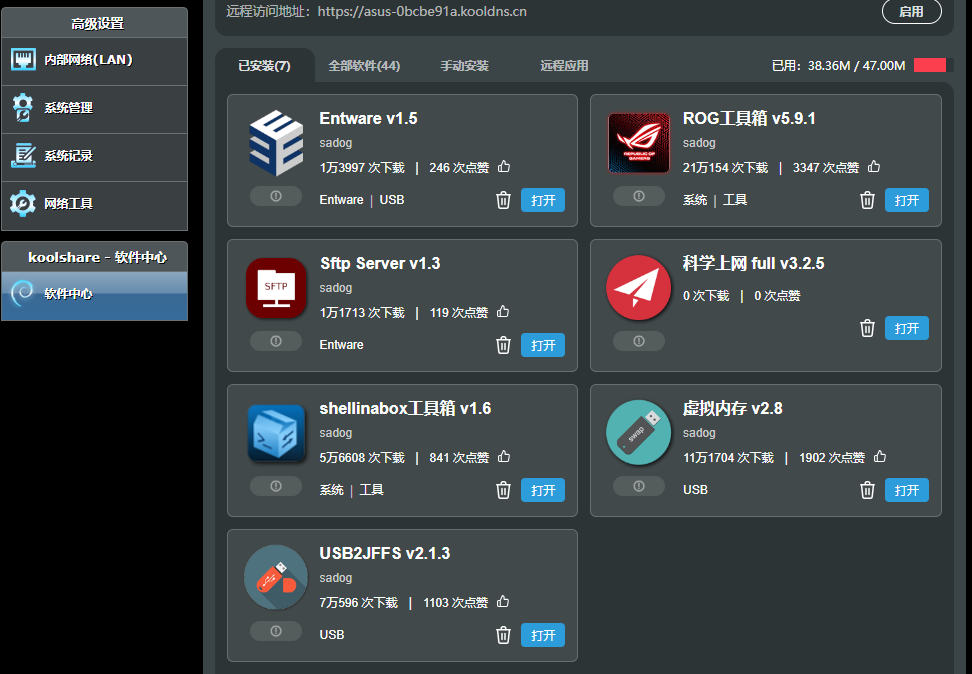Open shellinabox工具箱 with its 打开 button
The height and width of the screenshot is (674, 972).
(x=542, y=490)
